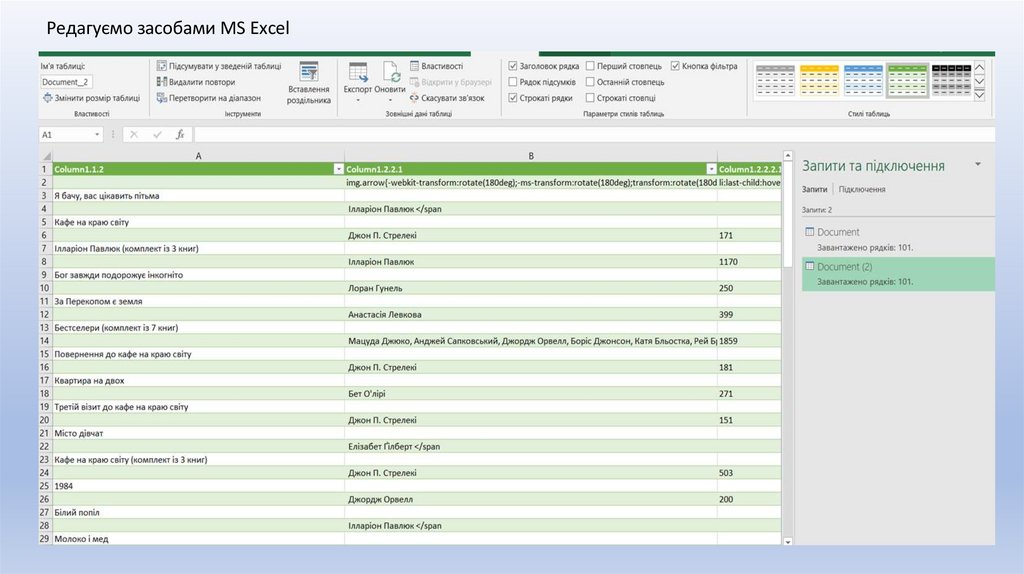The width and height of the screenshot is (1024, 574).
Task: Click Summarize with PivotTable icon
Action: [x=161, y=66]
